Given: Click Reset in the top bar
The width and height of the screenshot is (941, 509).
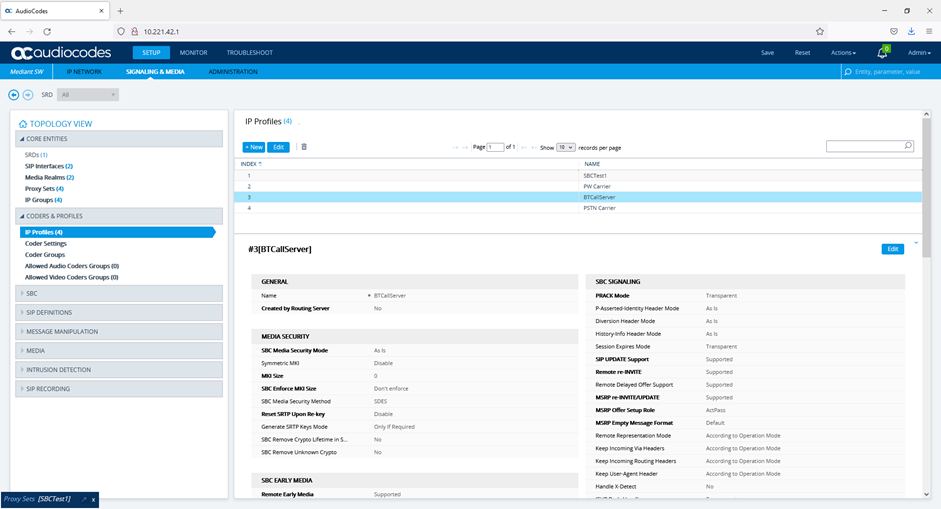Looking at the screenshot, I should coord(802,53).
